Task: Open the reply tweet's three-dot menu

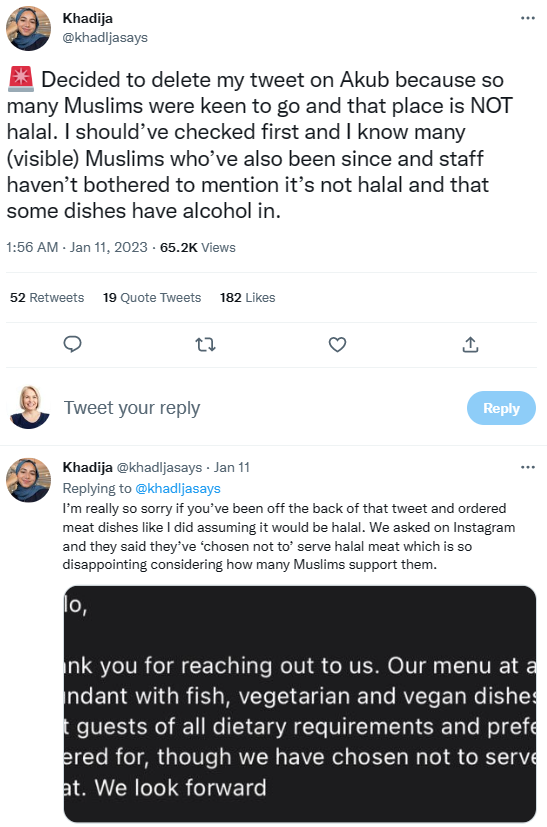Action: coord(527,467)
